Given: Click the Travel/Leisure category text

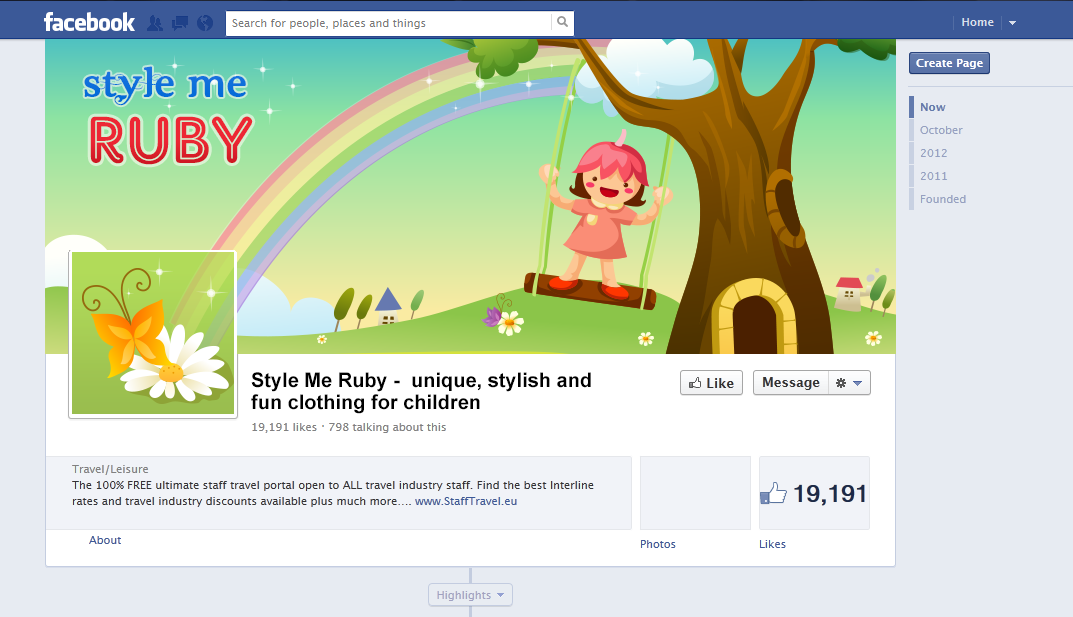Looking at the screenshot, I should [x=110, y=469].
